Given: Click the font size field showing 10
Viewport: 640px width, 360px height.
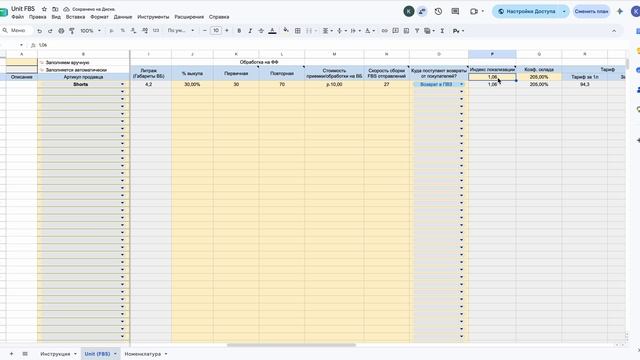Looking at the screenshot, I should point(216,31).
